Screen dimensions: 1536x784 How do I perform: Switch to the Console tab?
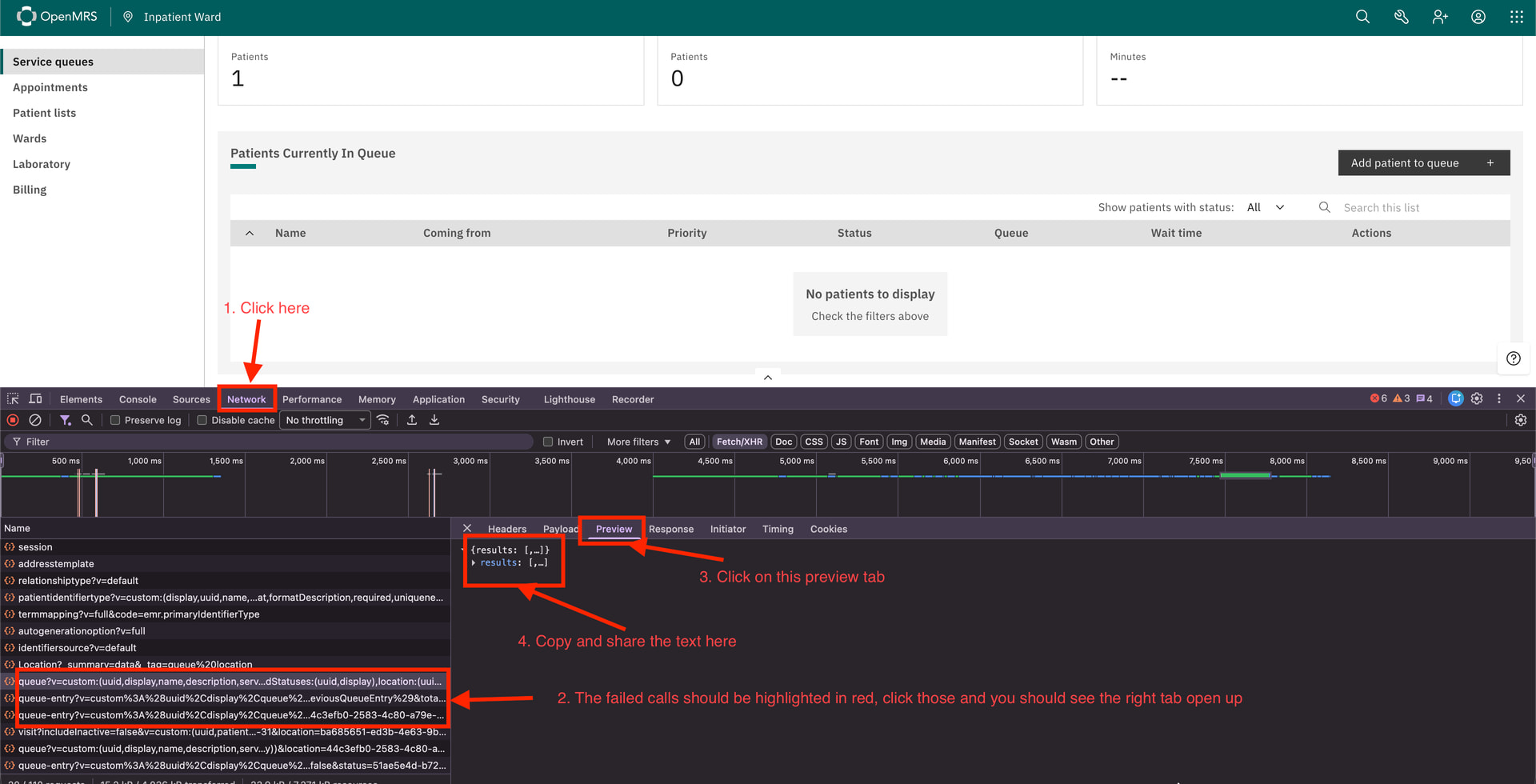click(x=138, y=399)
